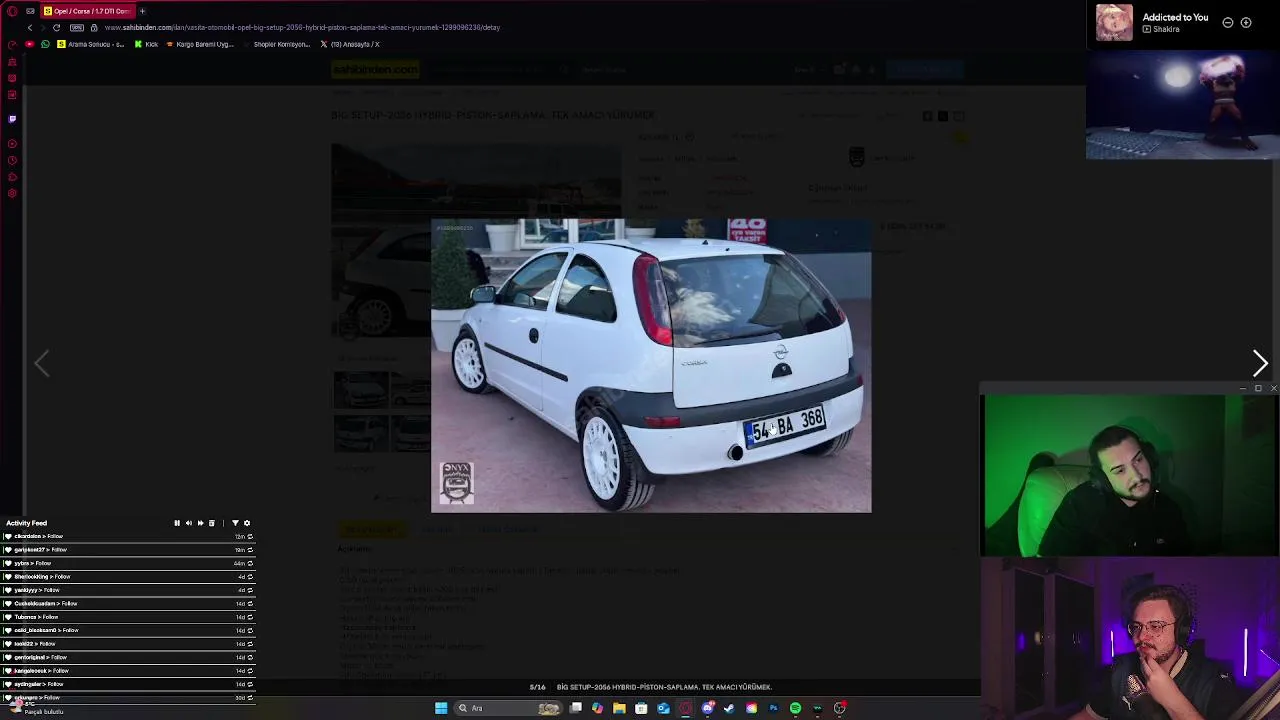This screenshot has height=720, width=1280.
Task: Open Photoshop from the taskbar
Action: tap(773, 708)
